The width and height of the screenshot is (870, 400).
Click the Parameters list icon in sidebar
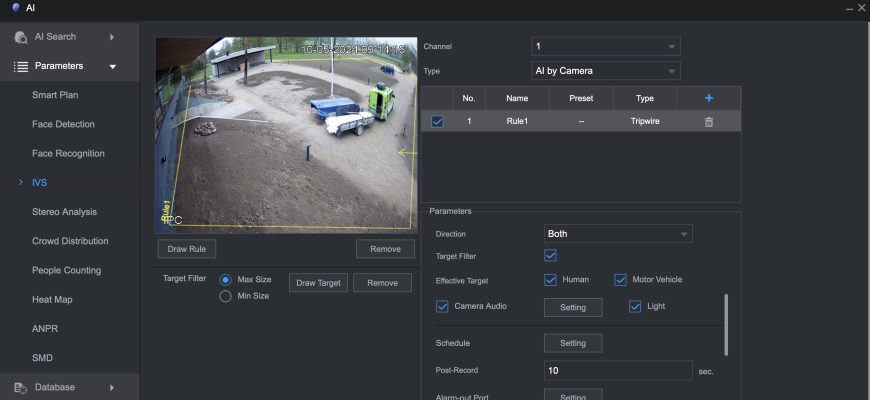(21, 66)
